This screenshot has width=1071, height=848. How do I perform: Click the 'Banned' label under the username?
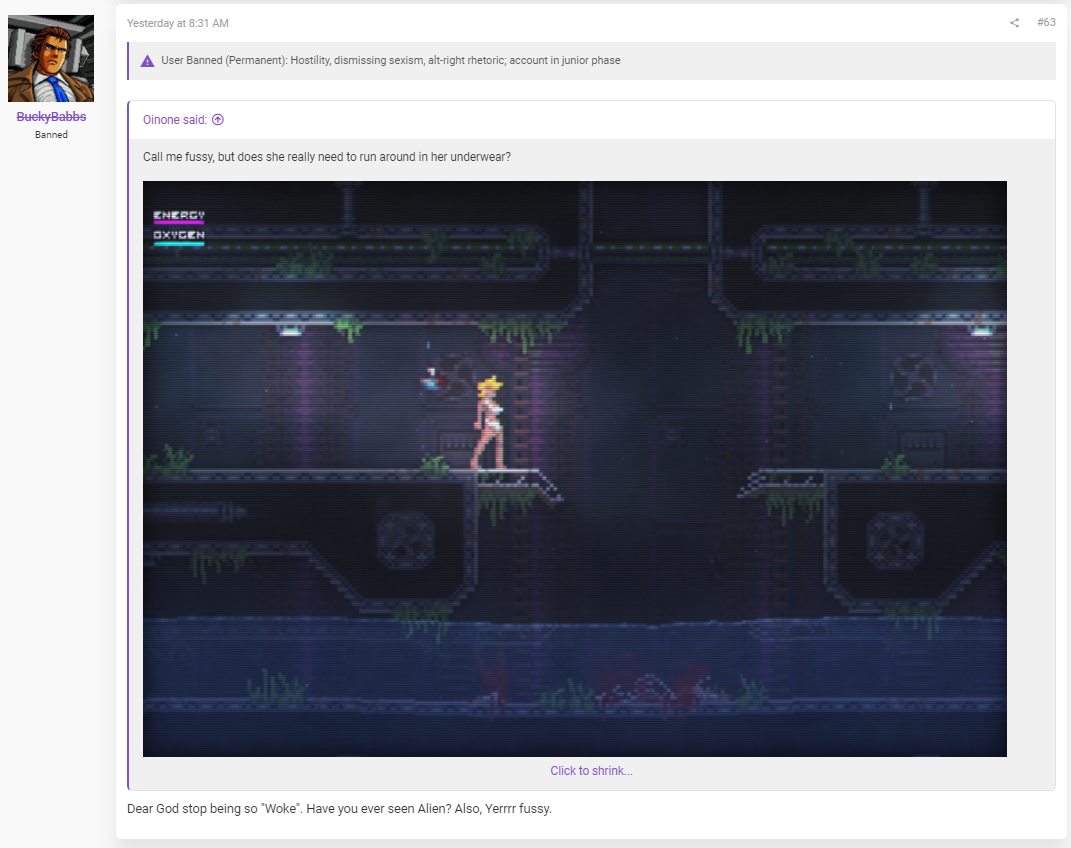pos(51,135)
